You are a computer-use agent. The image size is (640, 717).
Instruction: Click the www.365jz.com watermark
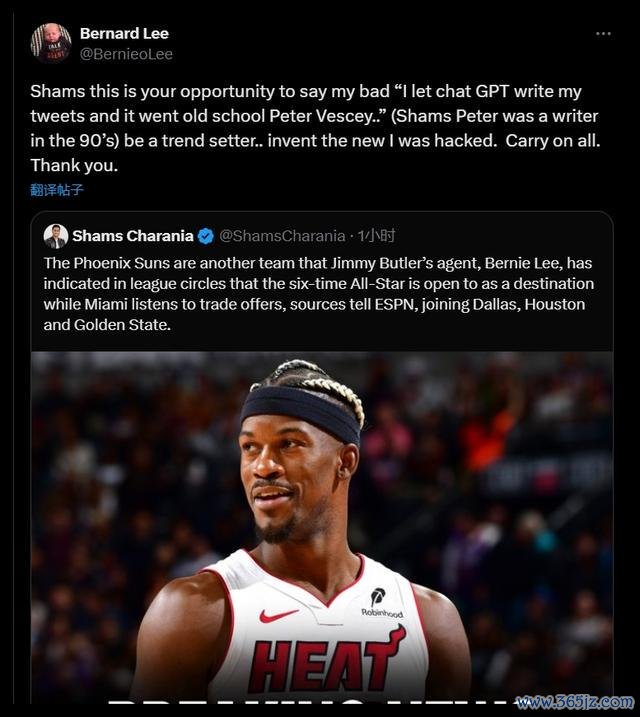(575, 701)
